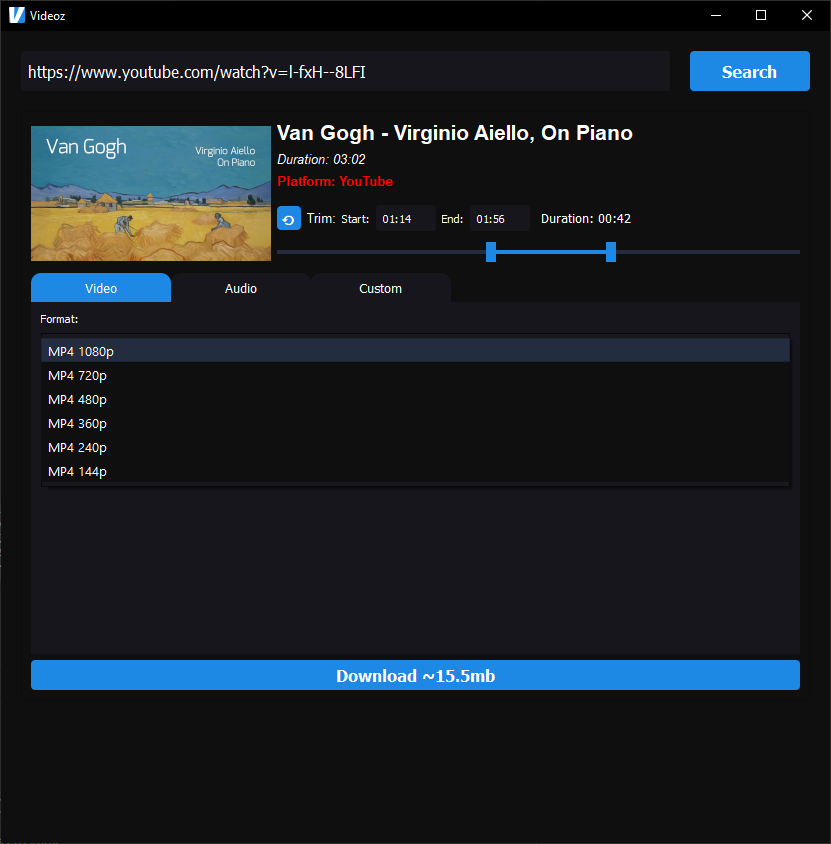Screen dimensions: 831x844
Task: Click the Search button
Action: (749, 71)
